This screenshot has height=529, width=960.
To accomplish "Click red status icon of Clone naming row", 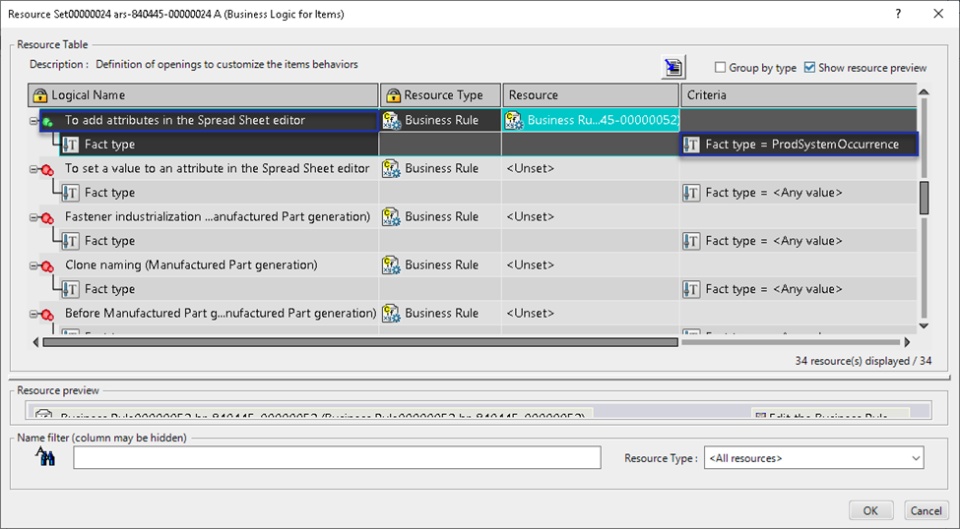I will 47,267.
